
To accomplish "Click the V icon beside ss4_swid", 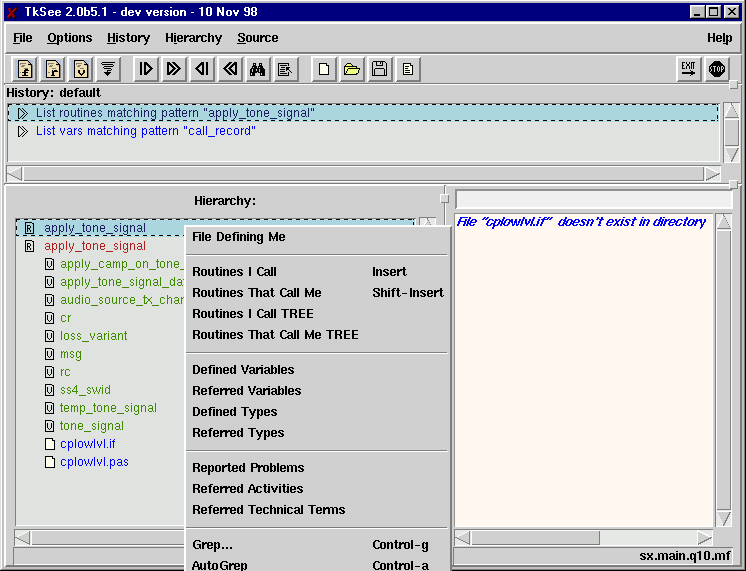I will point(49,390).
